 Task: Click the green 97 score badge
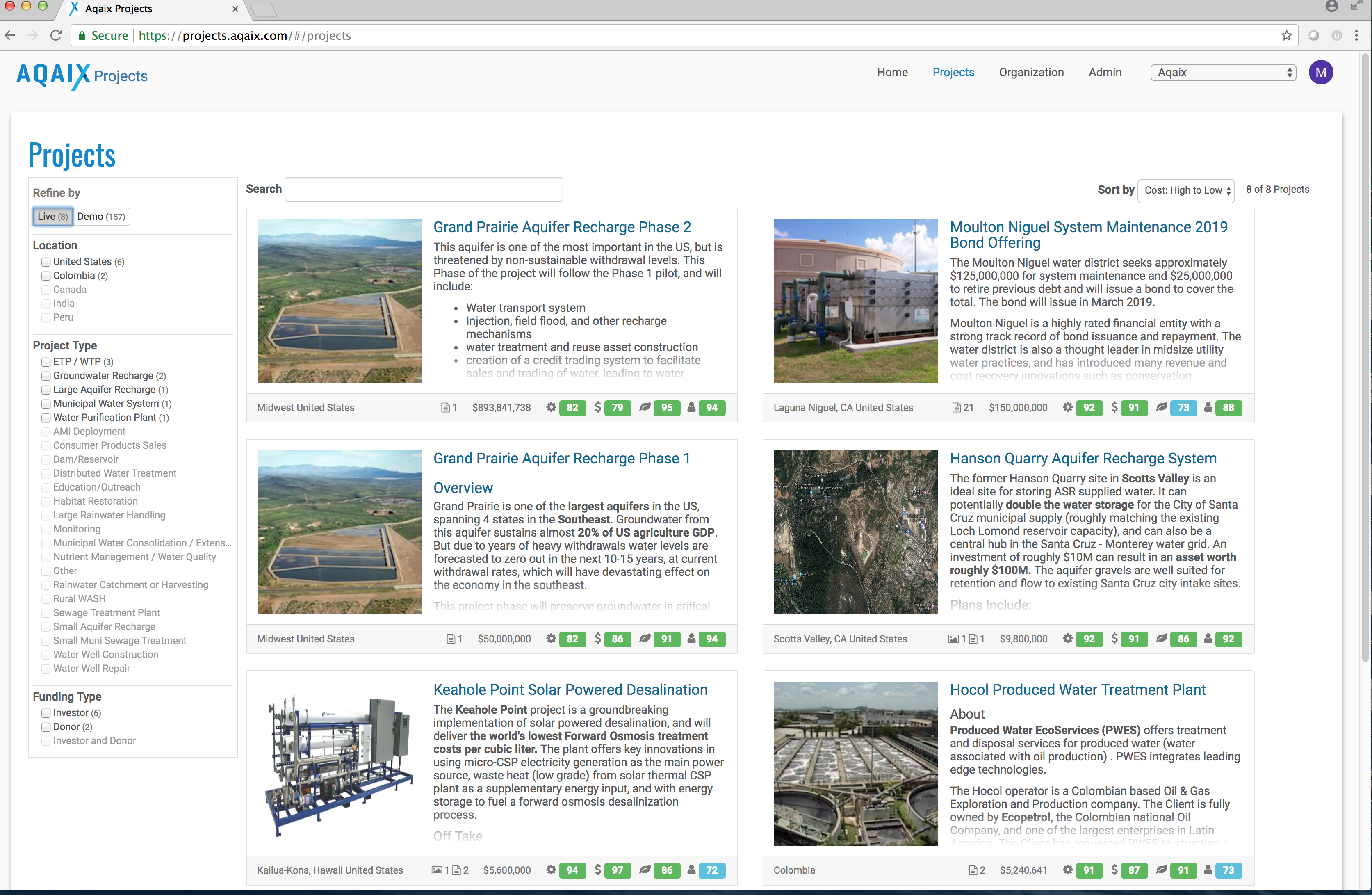618,870
